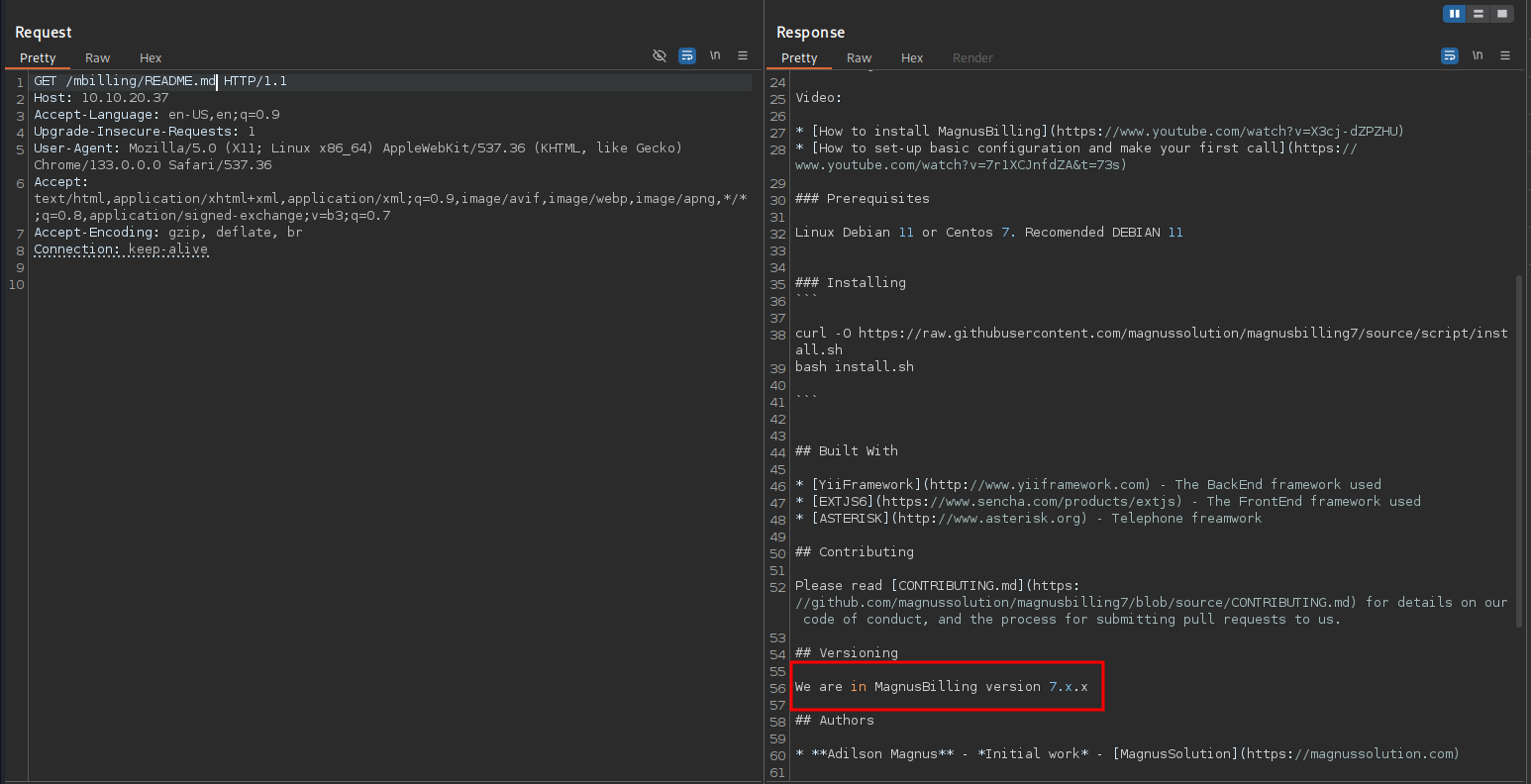Click the 'How to install MagnusBilling' YouTube link line

tap(1099, 132)
